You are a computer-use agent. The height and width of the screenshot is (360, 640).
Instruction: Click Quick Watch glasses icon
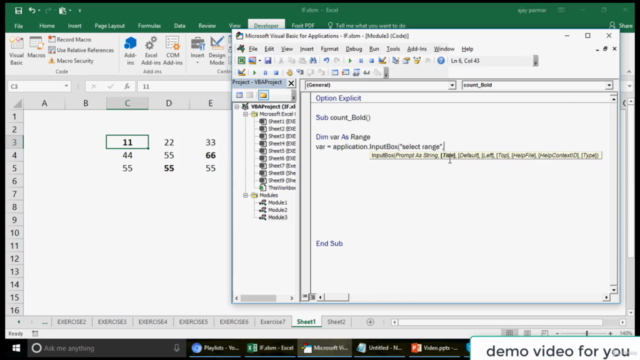367,73
